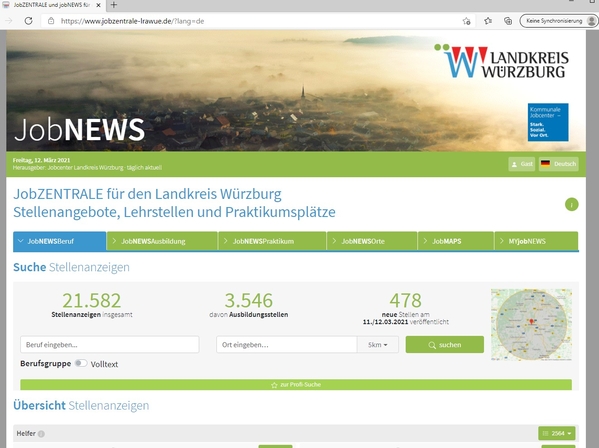This screenshot has width=599, height=448.
Task: Click the lock icon in the address bar
Action: point(51,21)
